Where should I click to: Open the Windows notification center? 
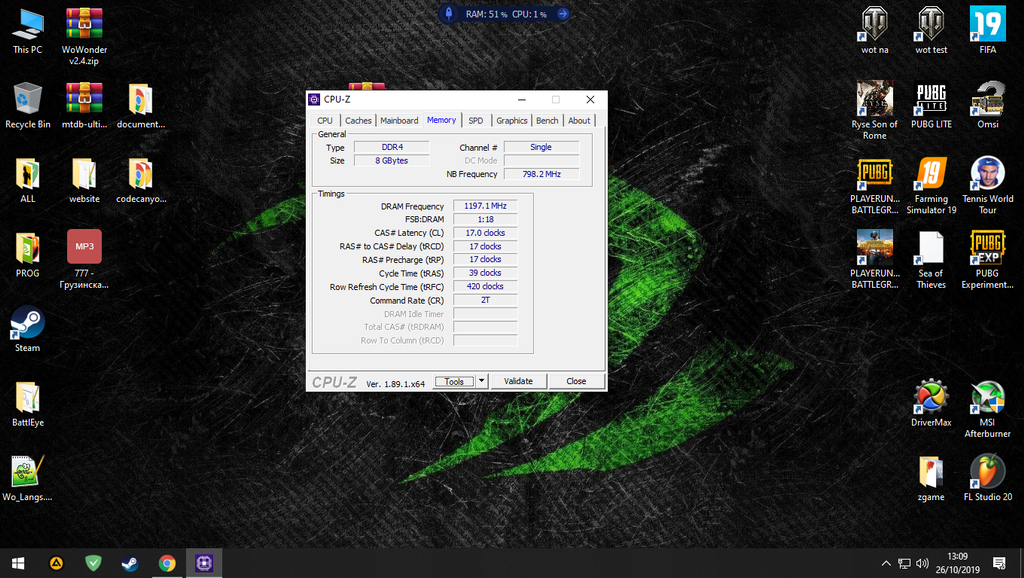[998, 563]
